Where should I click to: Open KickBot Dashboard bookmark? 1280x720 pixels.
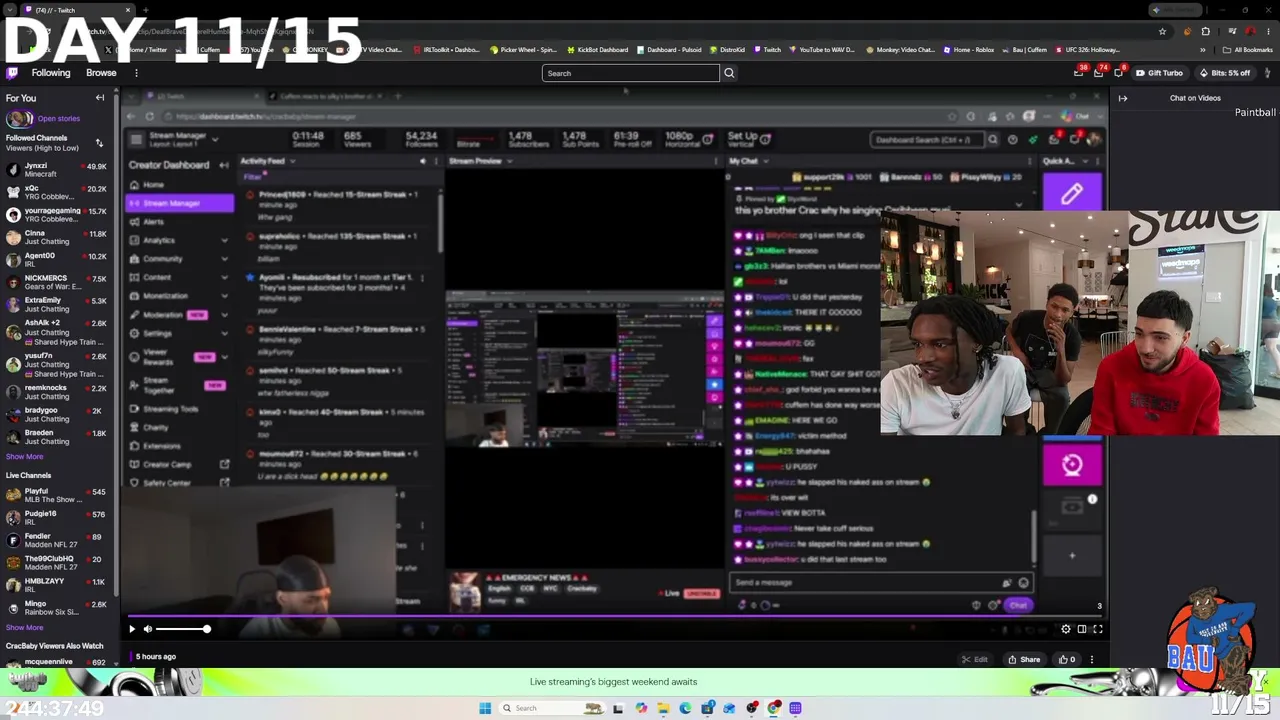598,50
